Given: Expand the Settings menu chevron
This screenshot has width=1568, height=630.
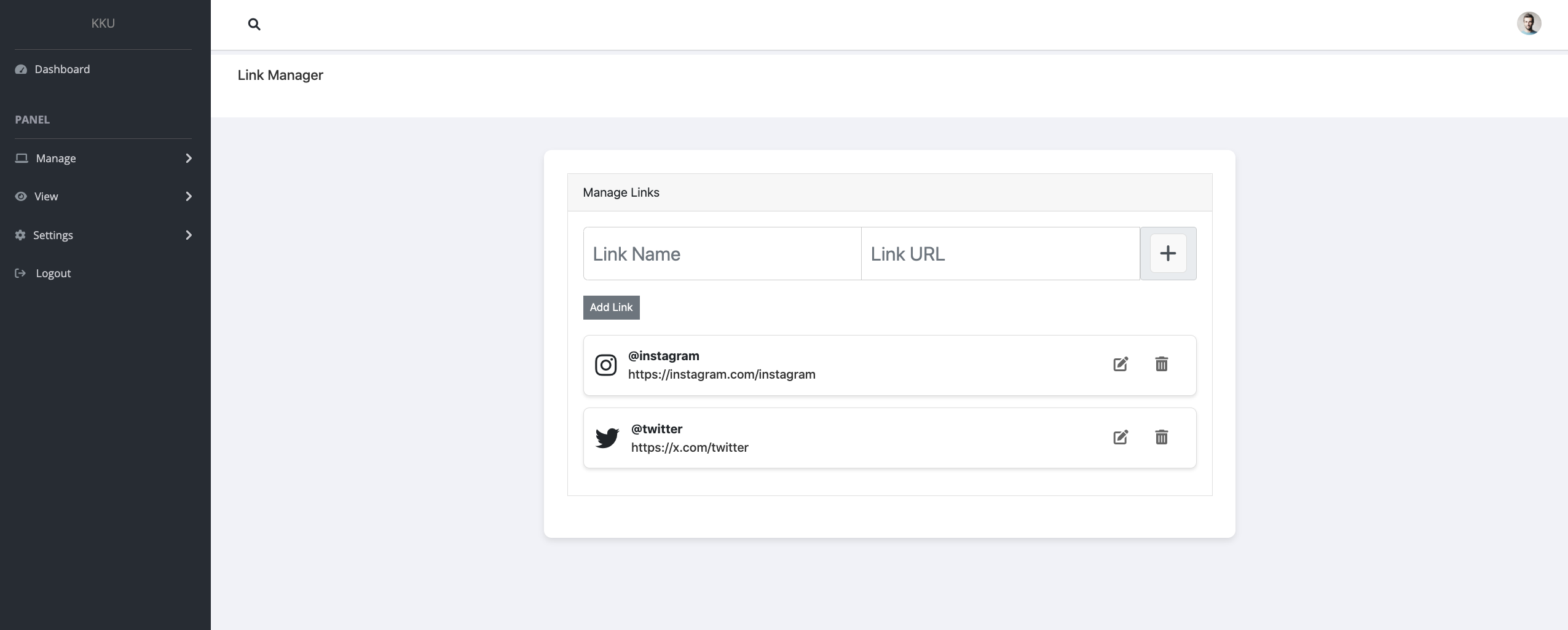Looking at the screenshot, I should pos(189,235).
